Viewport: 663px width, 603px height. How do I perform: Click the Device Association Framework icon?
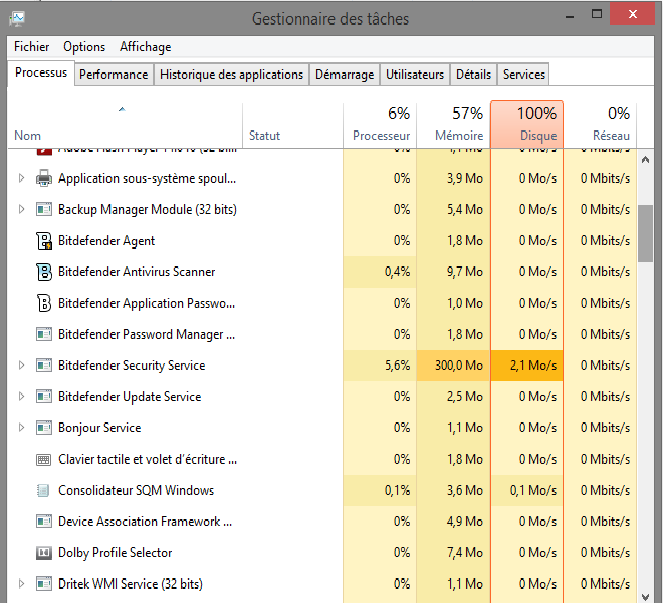tap(44, 521)
